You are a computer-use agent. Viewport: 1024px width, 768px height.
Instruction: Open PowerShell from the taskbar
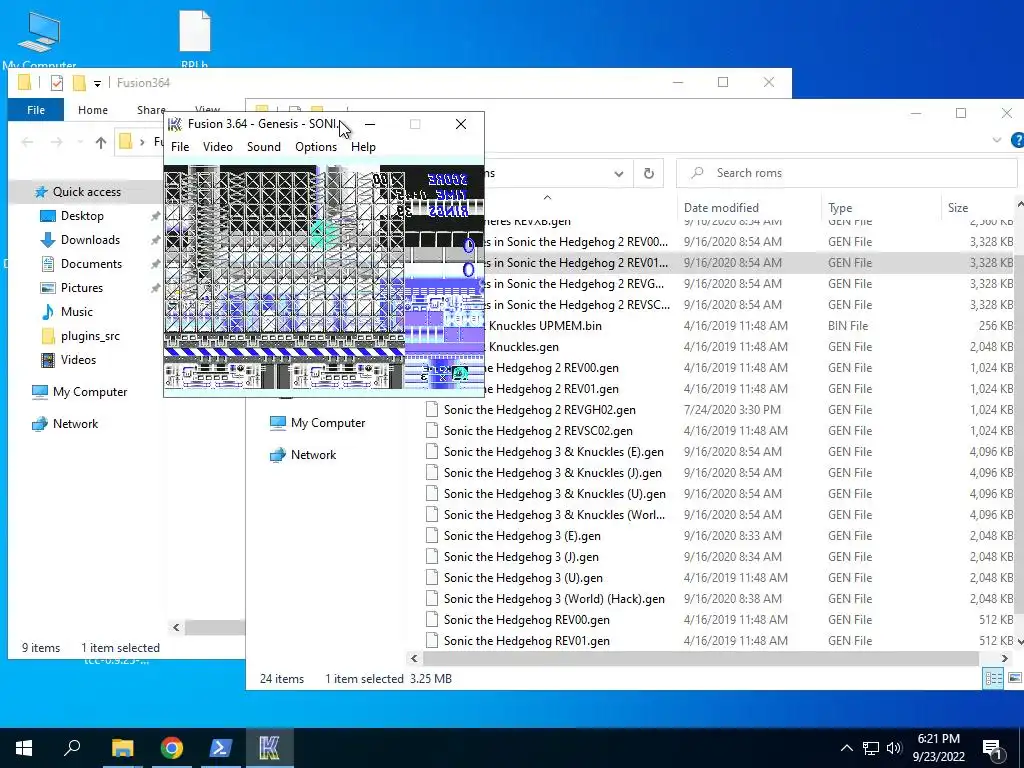click(221, 748)
